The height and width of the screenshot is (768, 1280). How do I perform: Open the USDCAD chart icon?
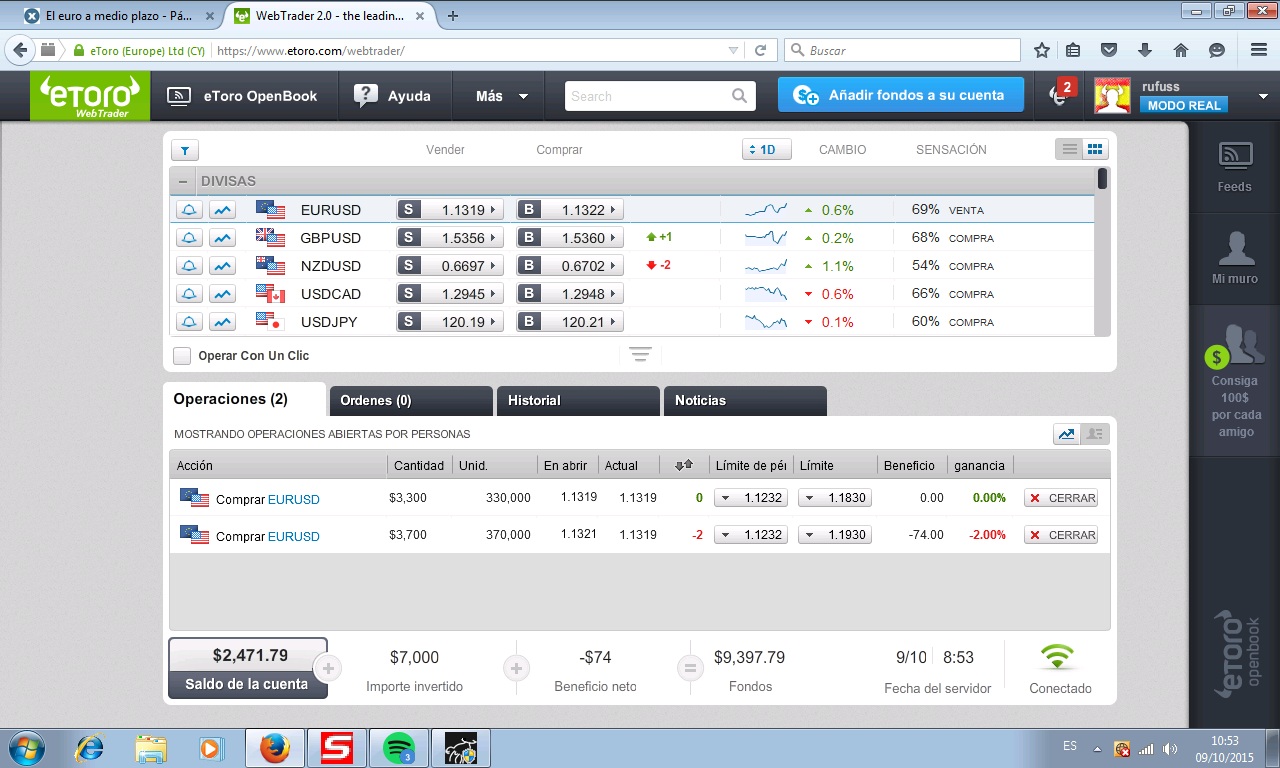pyautogui.click(x=222, y=294)
